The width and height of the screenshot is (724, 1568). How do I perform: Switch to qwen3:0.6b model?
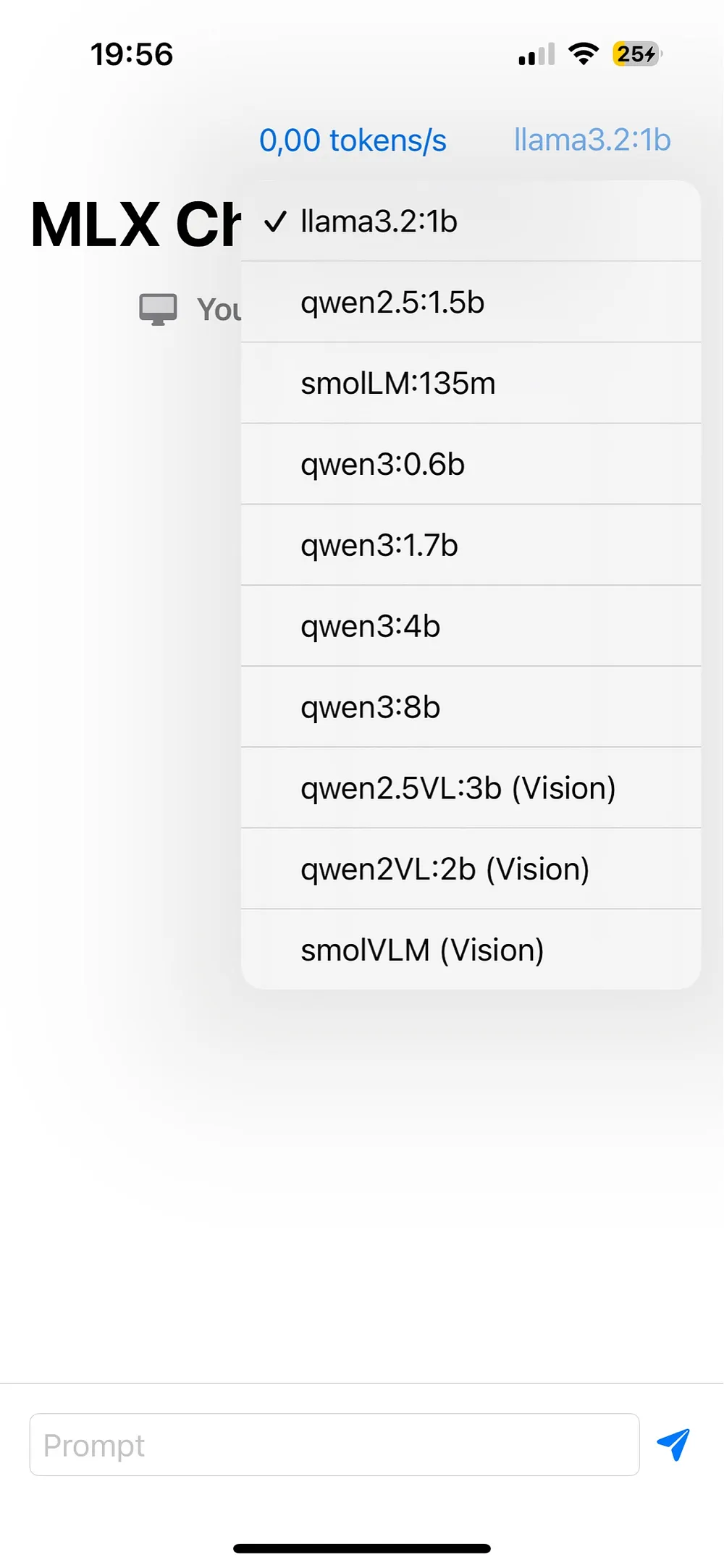[471, 464]
